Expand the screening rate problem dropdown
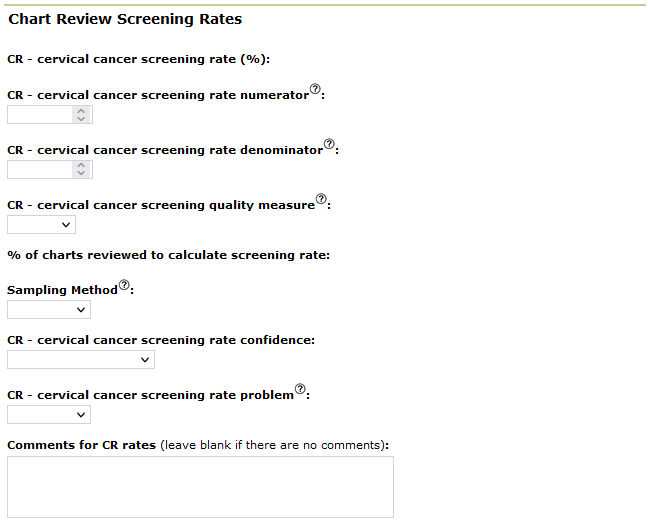Viewport: 648px width, 524px height. click(x=49, y=414)
